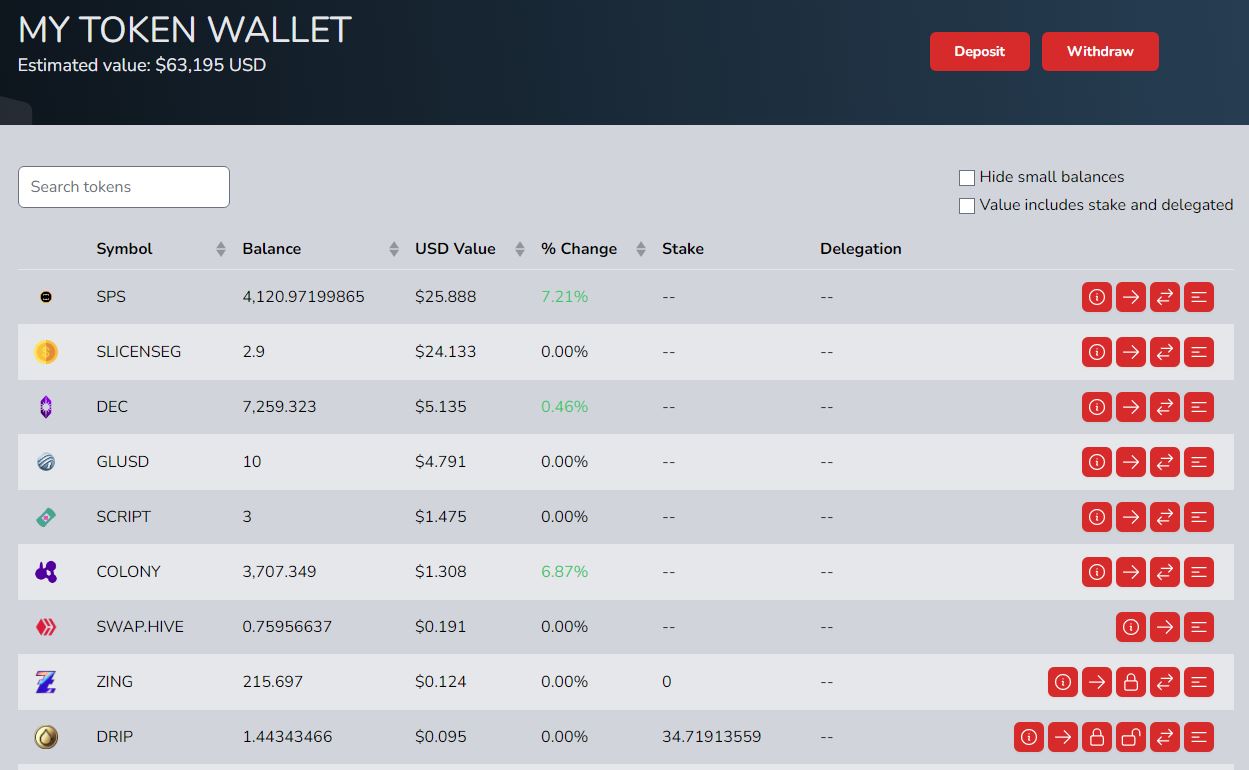Enable Hide small balances checkbox

coord(967,178)
